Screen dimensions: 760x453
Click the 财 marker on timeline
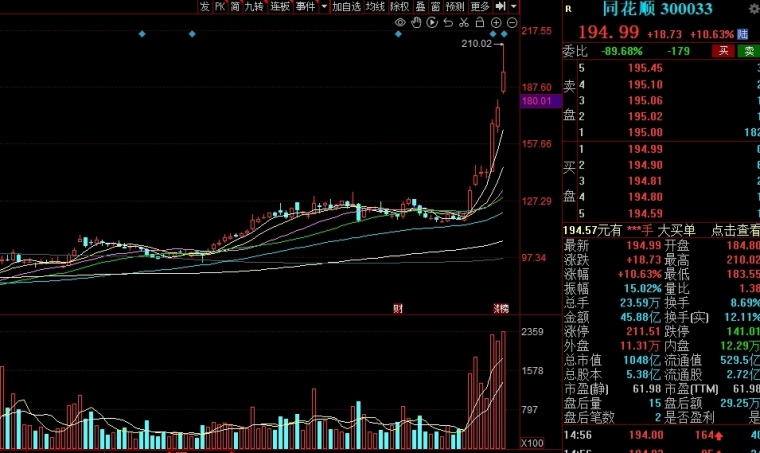pos(398,309)
